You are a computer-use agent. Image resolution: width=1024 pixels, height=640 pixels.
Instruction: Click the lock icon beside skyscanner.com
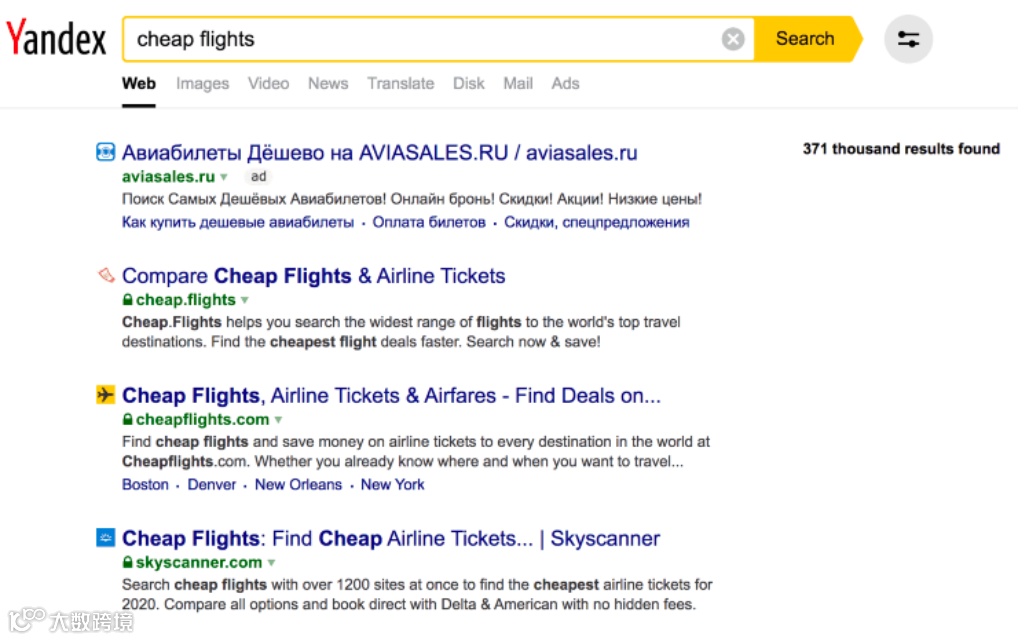point(127,562)
